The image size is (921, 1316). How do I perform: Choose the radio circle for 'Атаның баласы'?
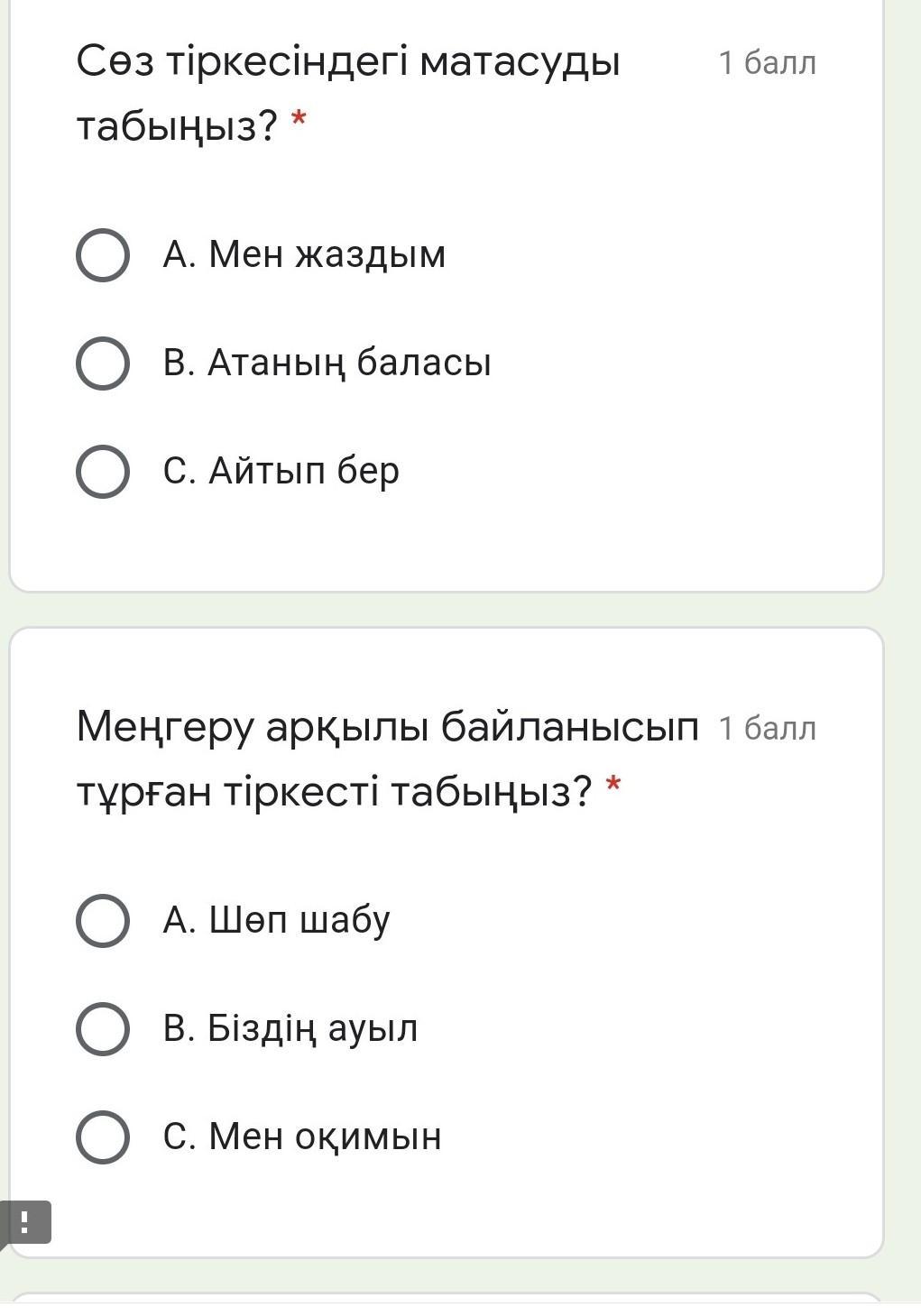[x=102, y=364]
